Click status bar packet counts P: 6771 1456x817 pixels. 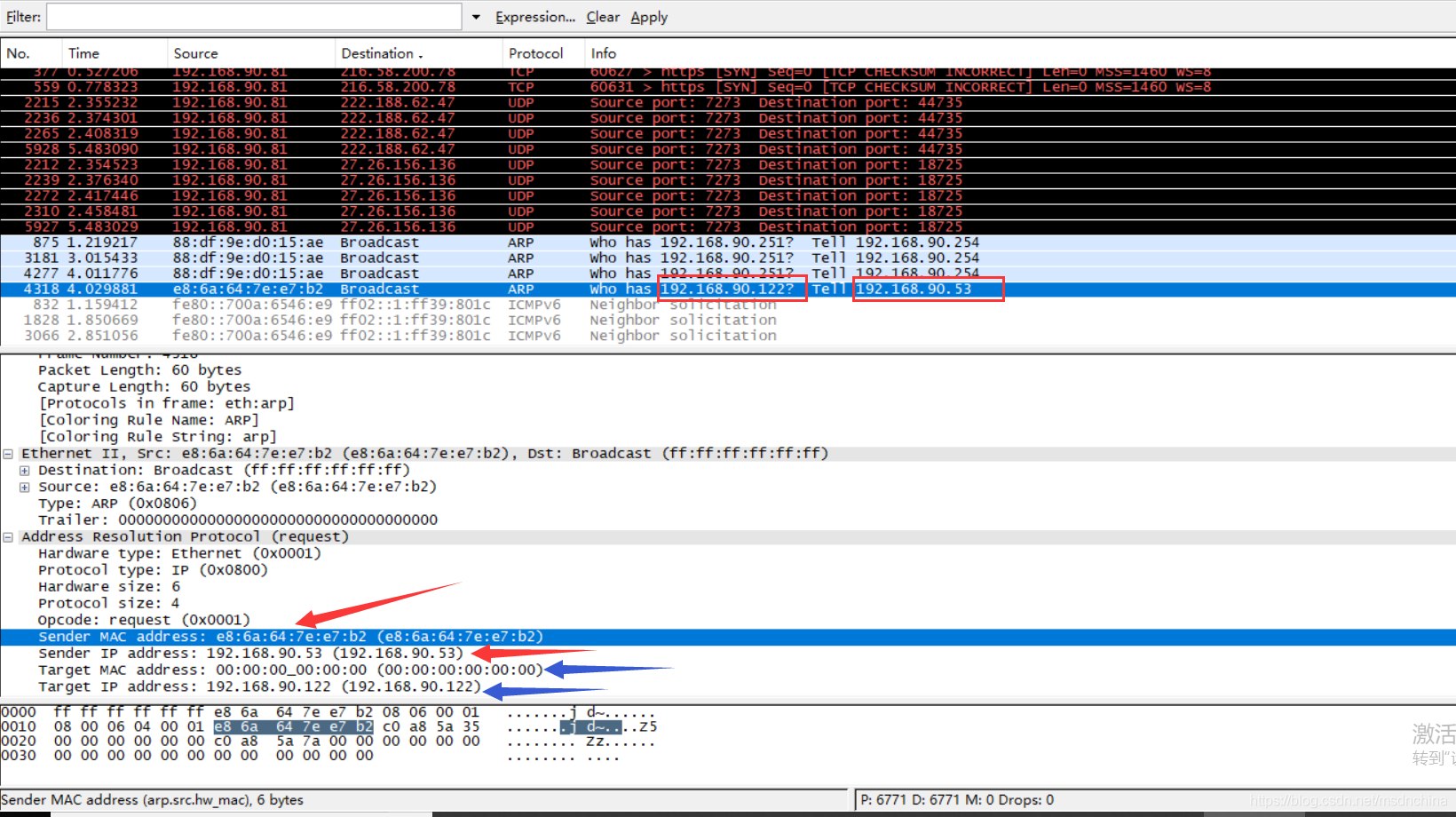pyautogui.click(x=957, y=799)
